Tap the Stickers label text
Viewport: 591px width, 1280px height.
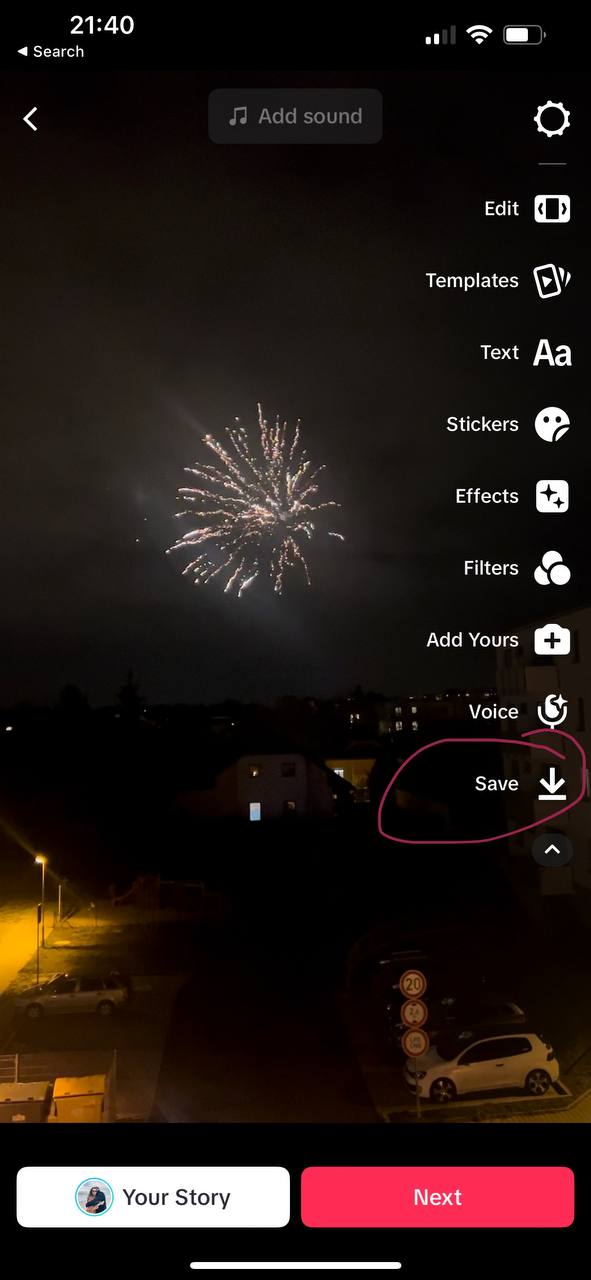482,424
